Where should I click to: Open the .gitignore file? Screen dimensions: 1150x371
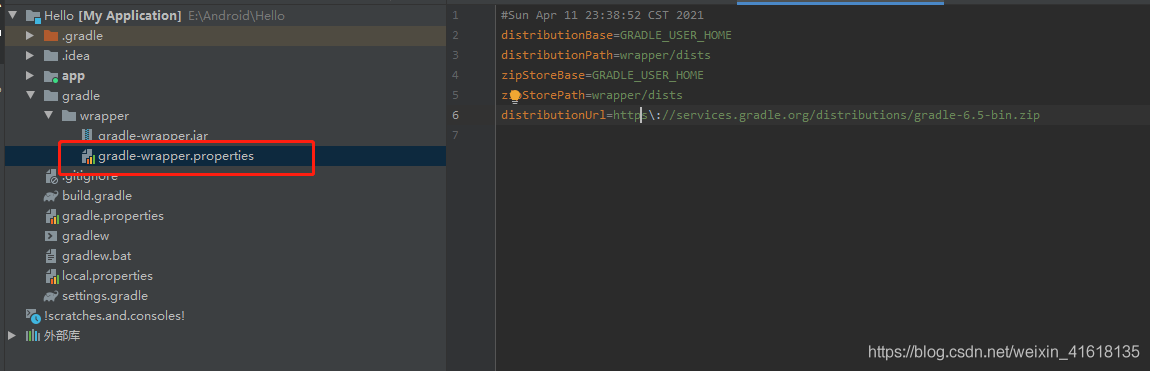[x=89, y=176]
